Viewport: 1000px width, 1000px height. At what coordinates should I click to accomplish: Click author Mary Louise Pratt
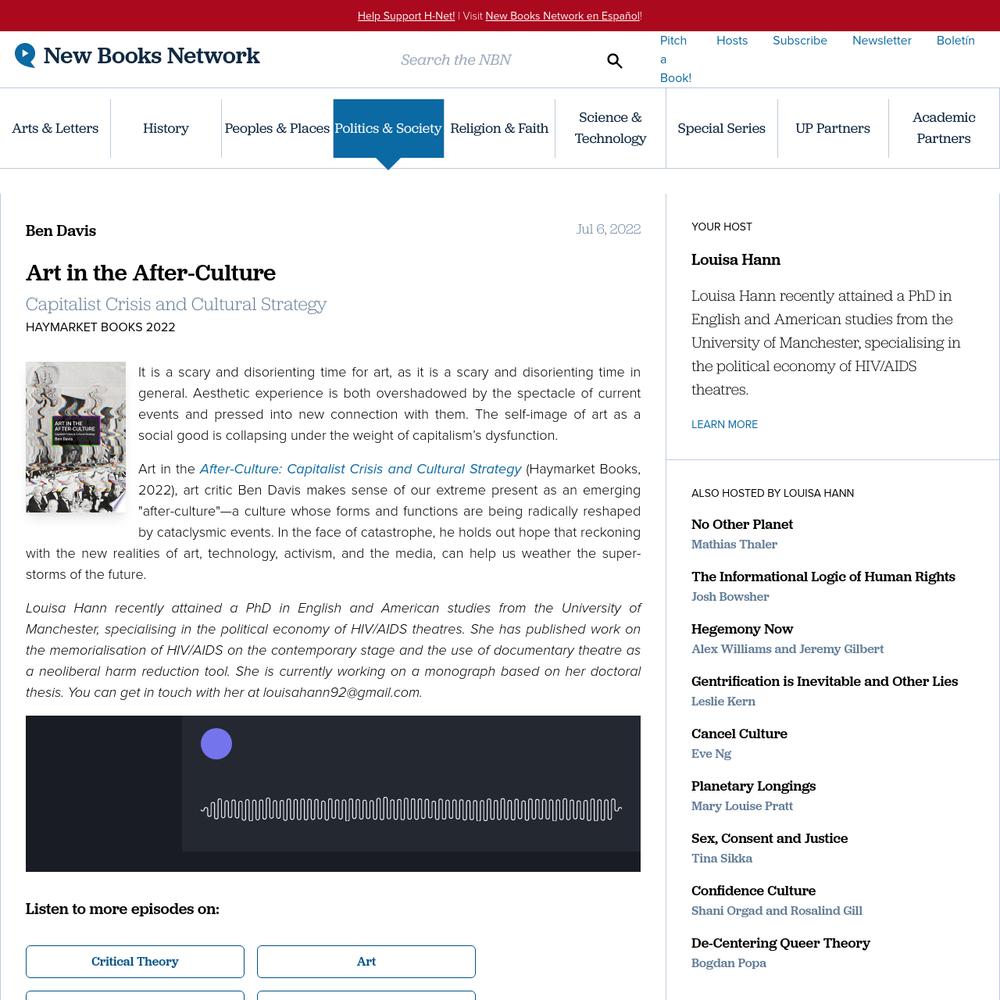(x=742, y=805)
